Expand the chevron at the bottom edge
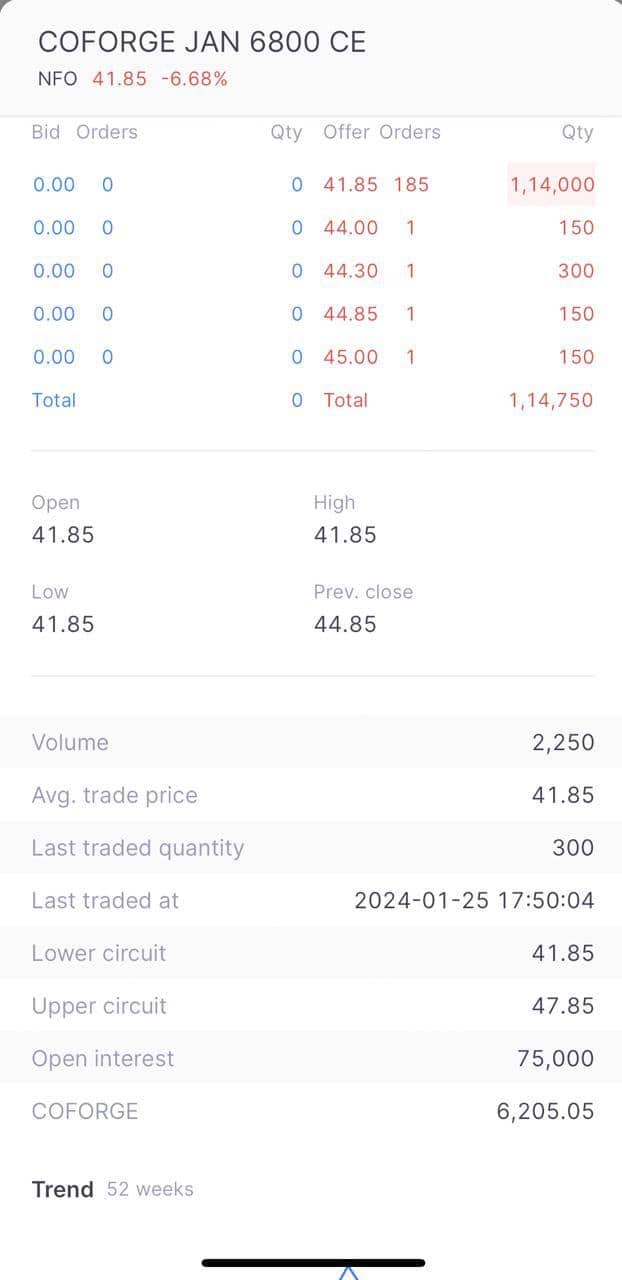This screenshot has height=1280, width=622. (348, 1272)
